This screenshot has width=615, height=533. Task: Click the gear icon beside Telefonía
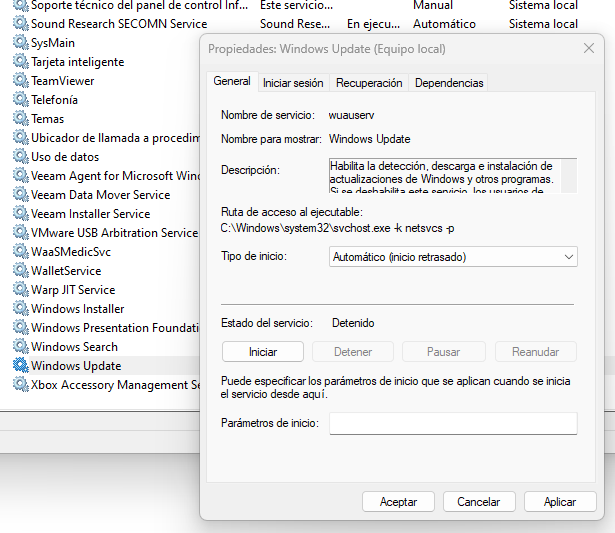pyautogui.click(x=21, y=100)
